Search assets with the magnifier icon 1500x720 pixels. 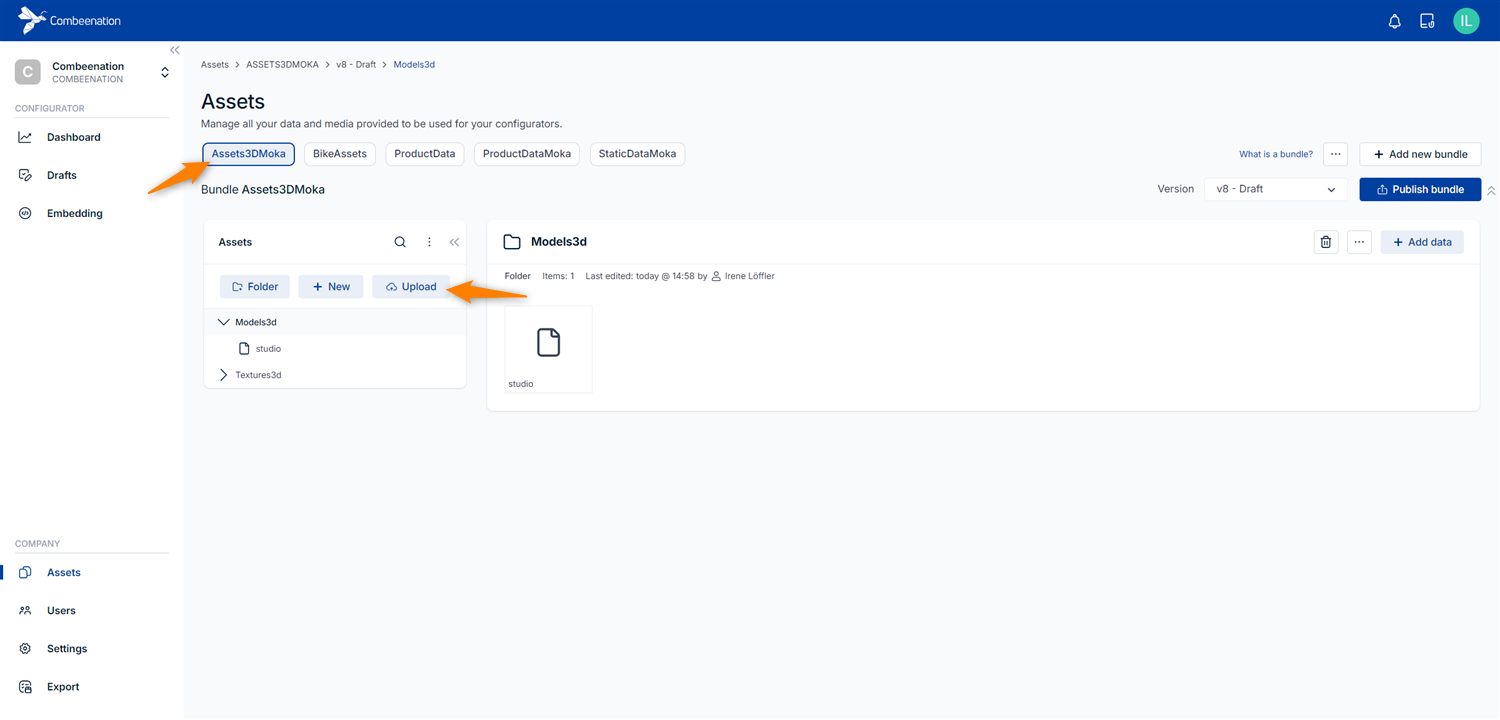(400, 242)
